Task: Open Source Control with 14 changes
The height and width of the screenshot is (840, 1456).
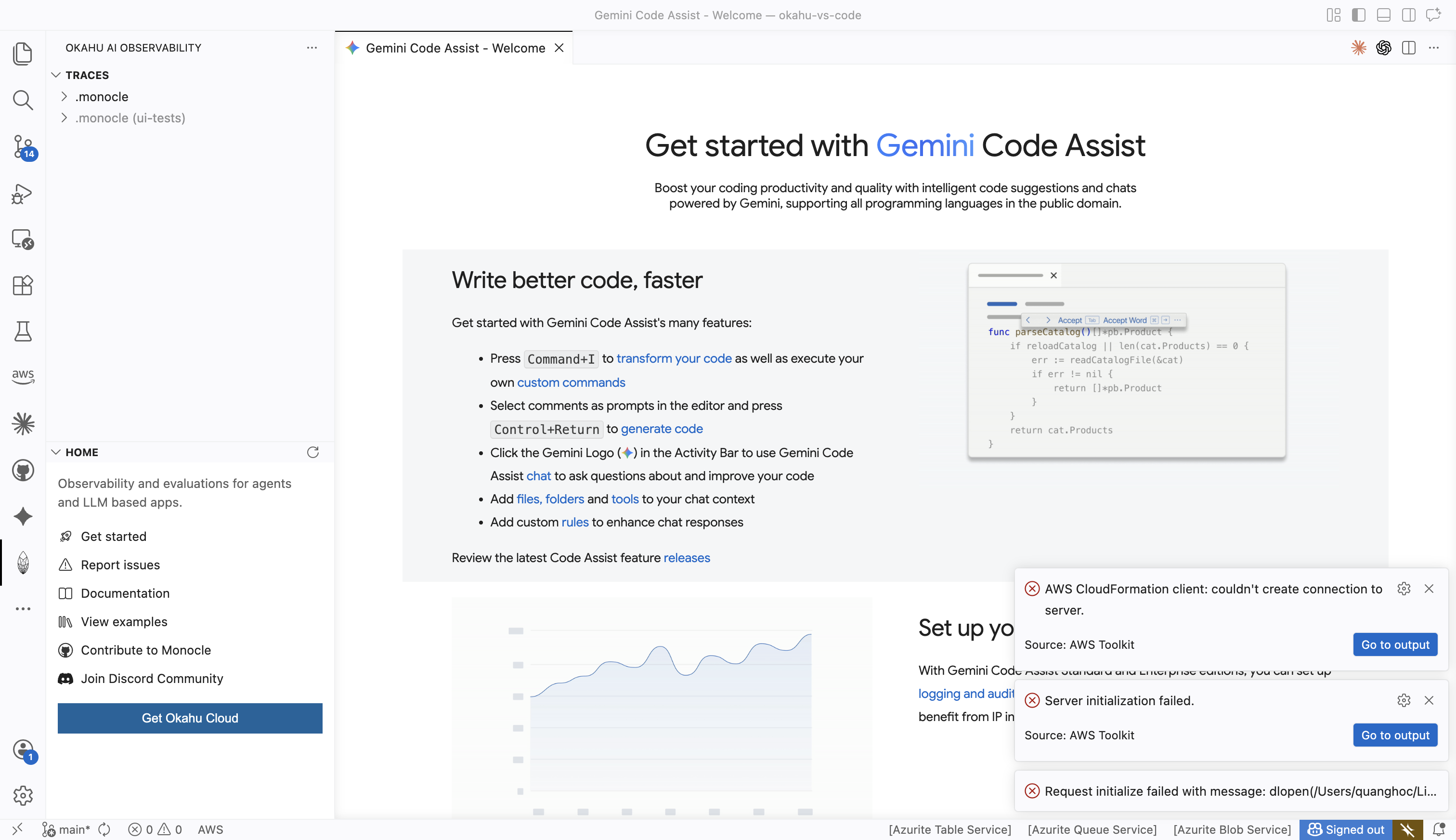Action: tap(24, 146)
